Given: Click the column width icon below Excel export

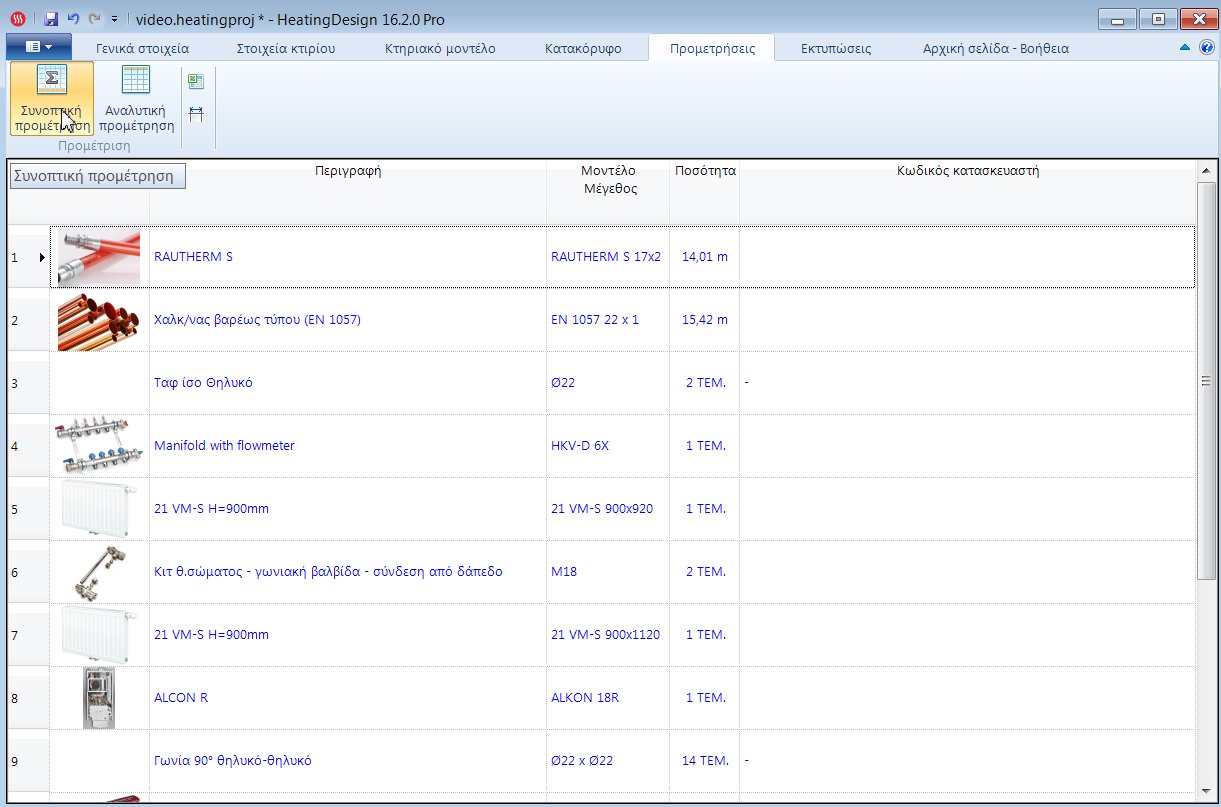Looking at the screenshot, I should pos(196,114).
